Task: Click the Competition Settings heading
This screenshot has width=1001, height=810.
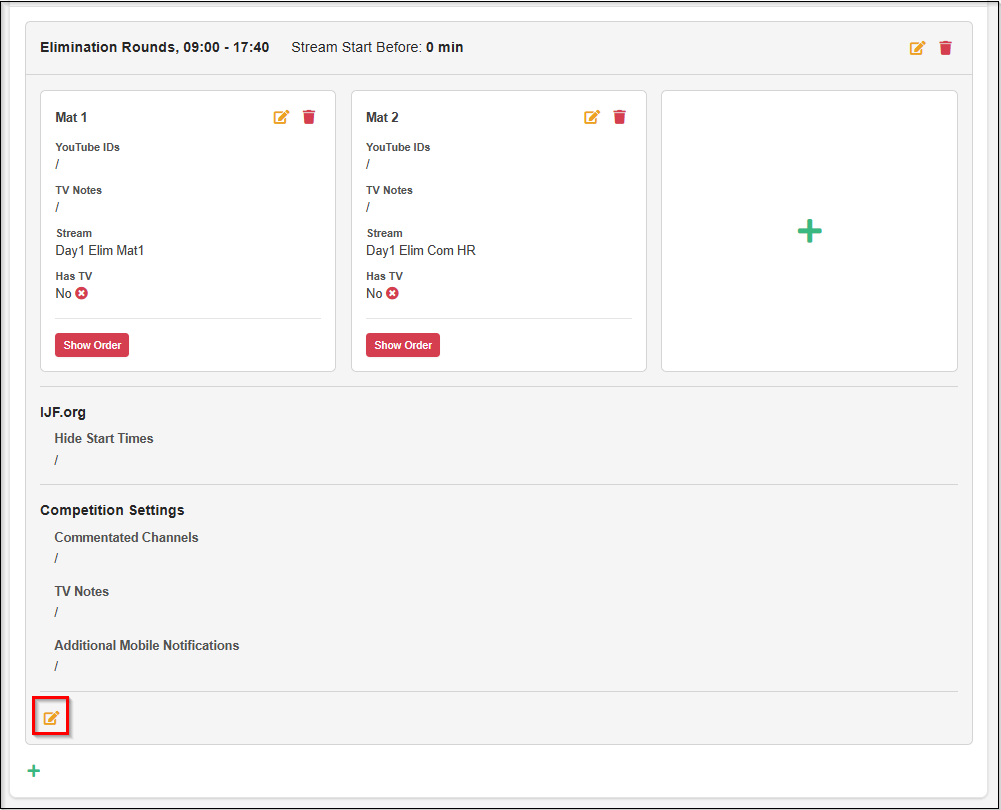Action: (112, 510)
